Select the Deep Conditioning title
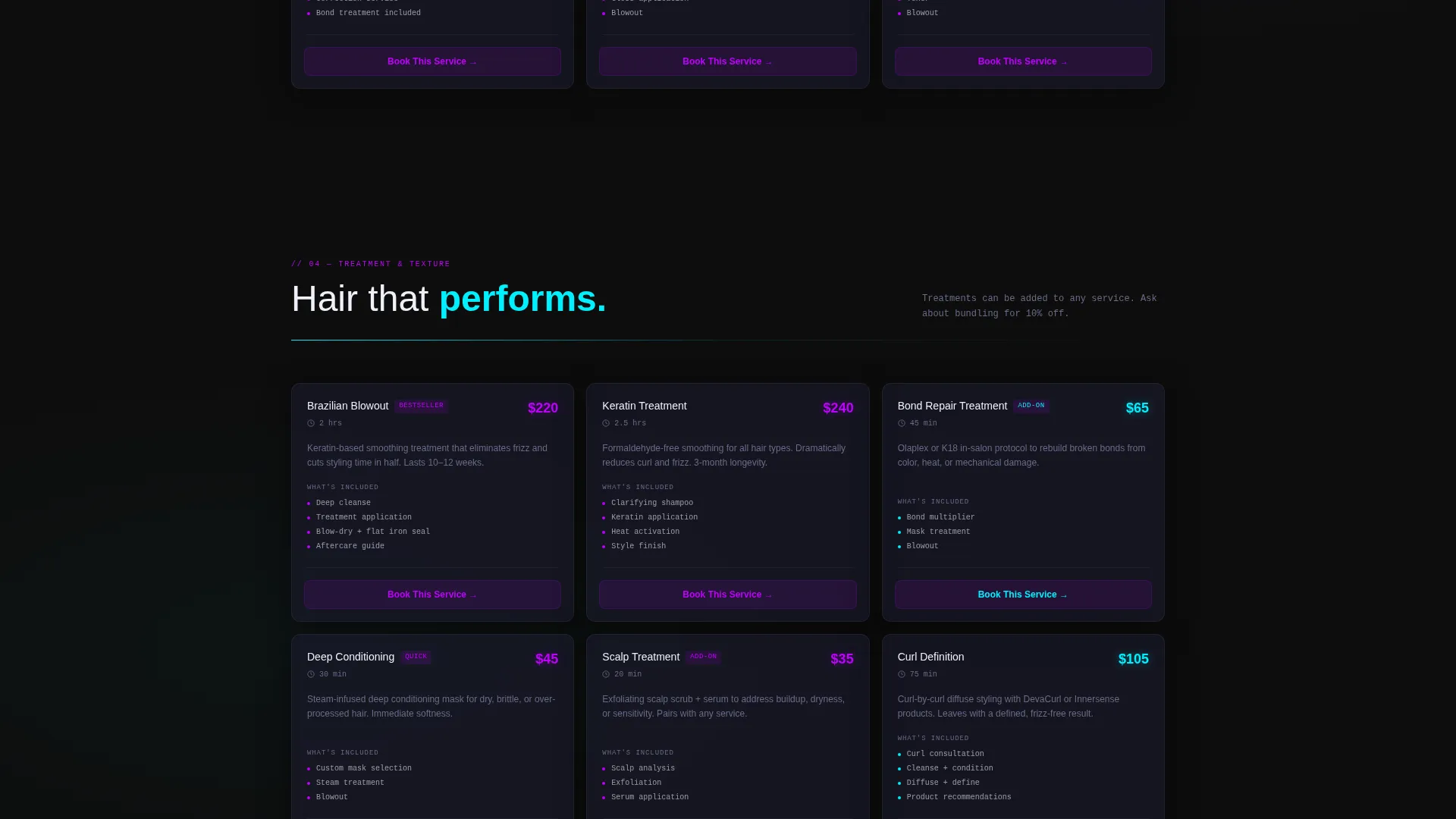 click(350, 657)
